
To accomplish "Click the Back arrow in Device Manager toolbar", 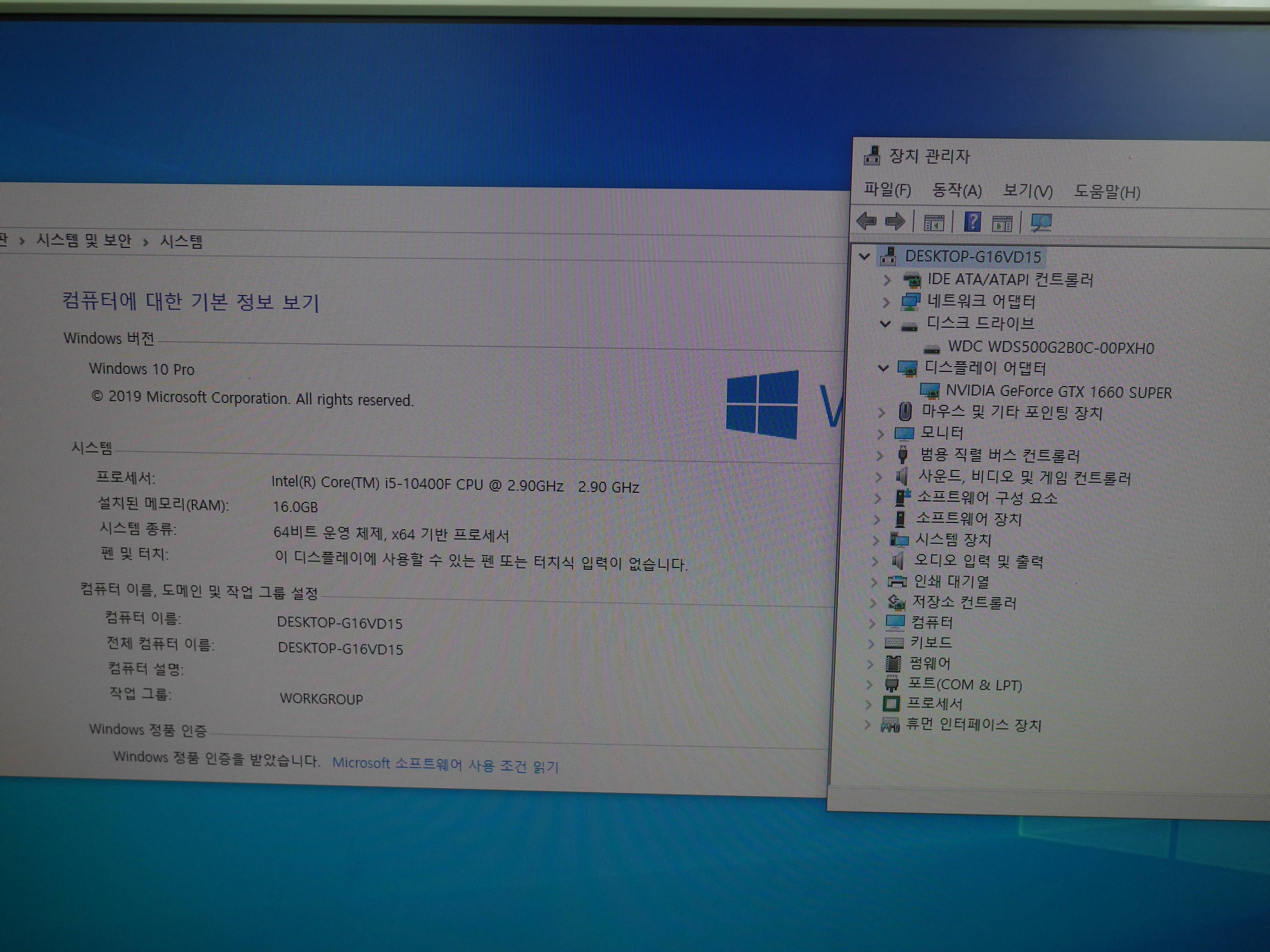I will tap(866, 221).
